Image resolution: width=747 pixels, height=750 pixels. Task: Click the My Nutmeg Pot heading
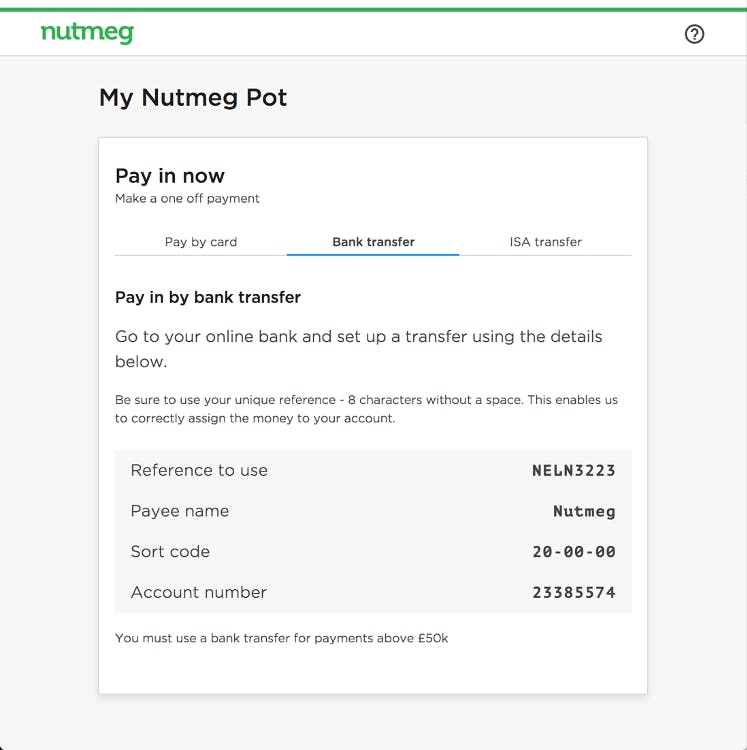coord(193,98)
